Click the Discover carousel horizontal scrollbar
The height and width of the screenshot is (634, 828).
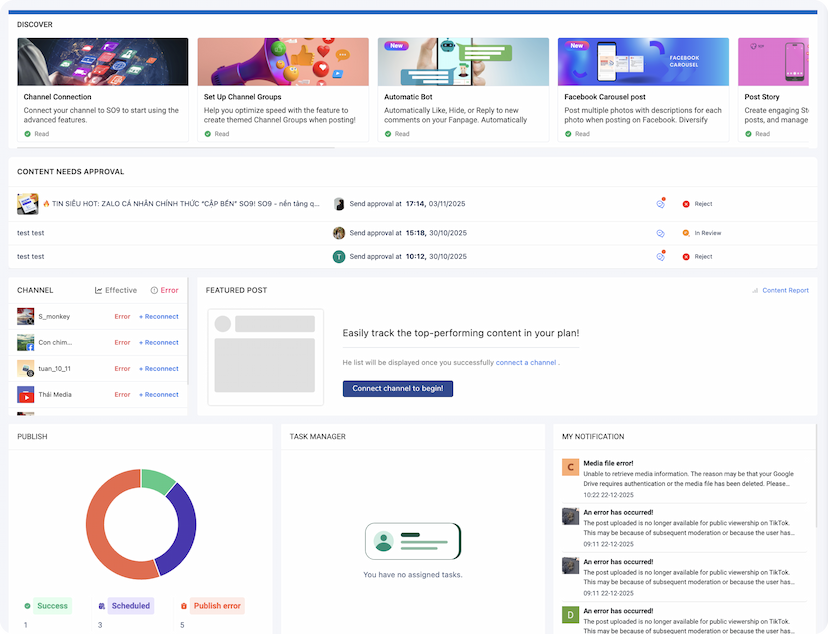pos(176,148)
